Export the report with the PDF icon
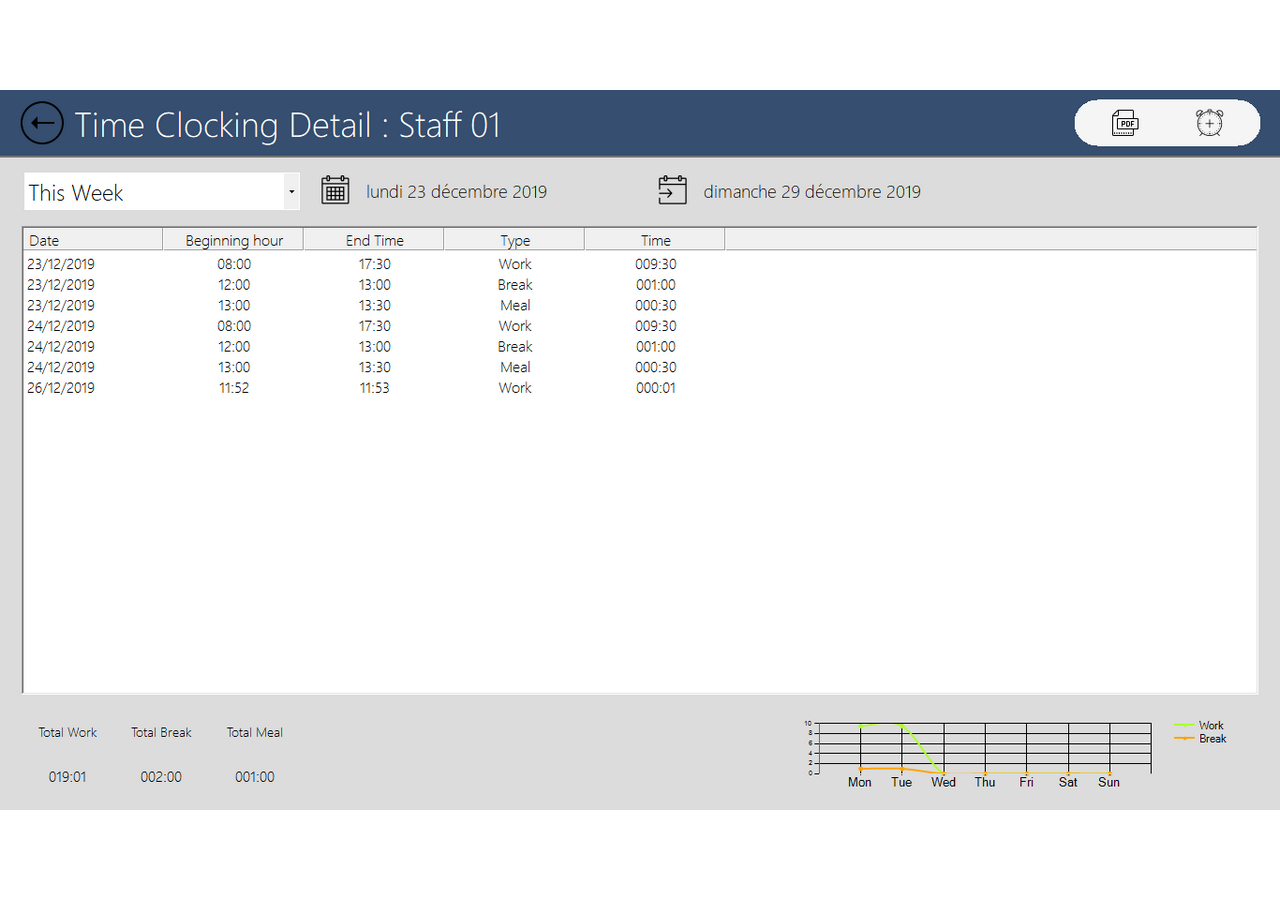The width and height of the screenshot is (1280, 900). [x=1125, y=123]
